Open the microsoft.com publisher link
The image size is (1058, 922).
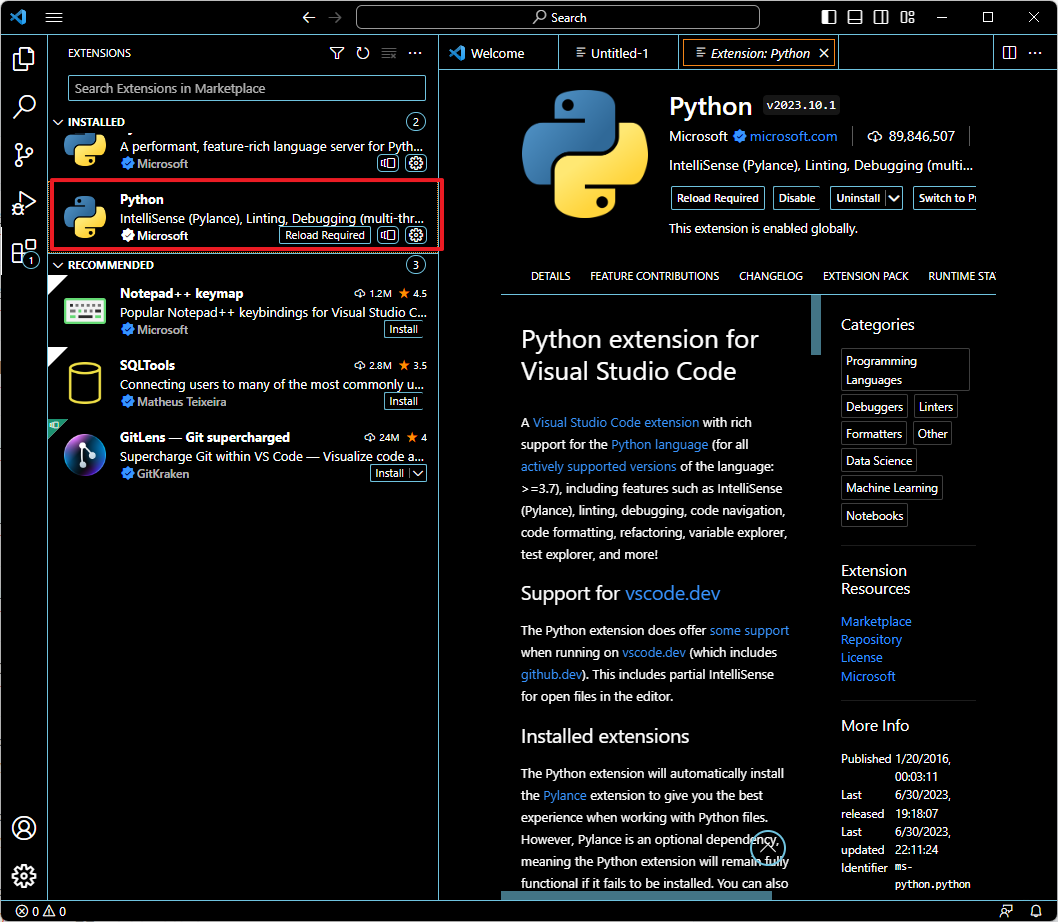[x=794, y=136]
